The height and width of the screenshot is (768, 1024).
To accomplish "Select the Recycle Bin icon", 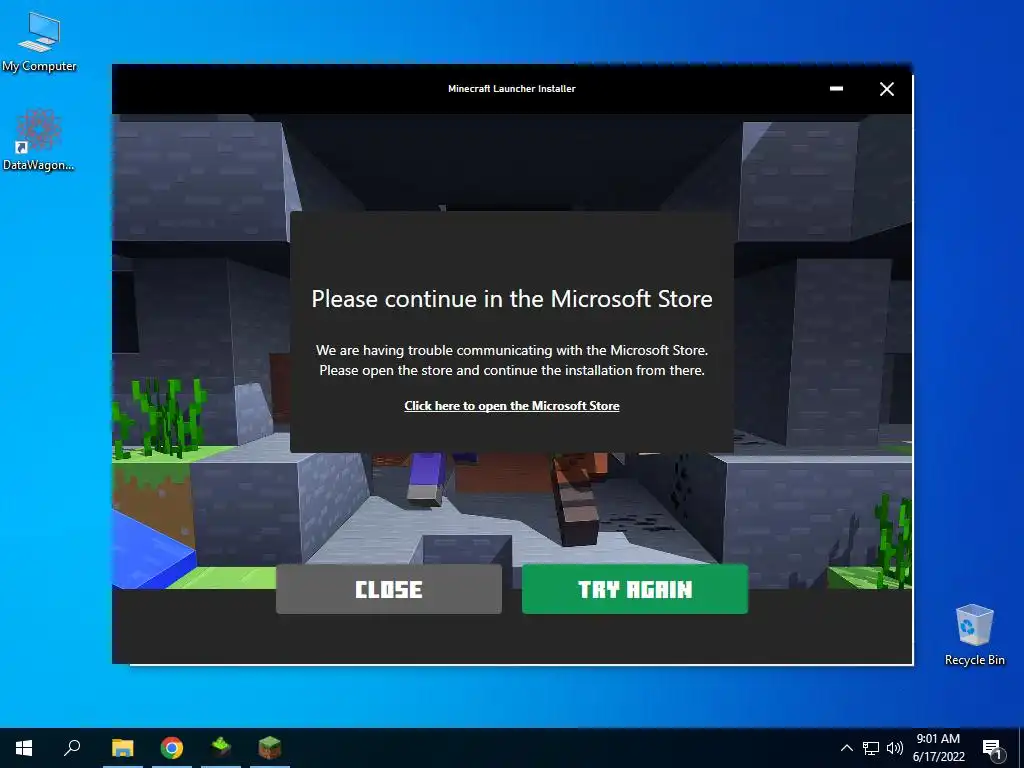I will point(974,635).
